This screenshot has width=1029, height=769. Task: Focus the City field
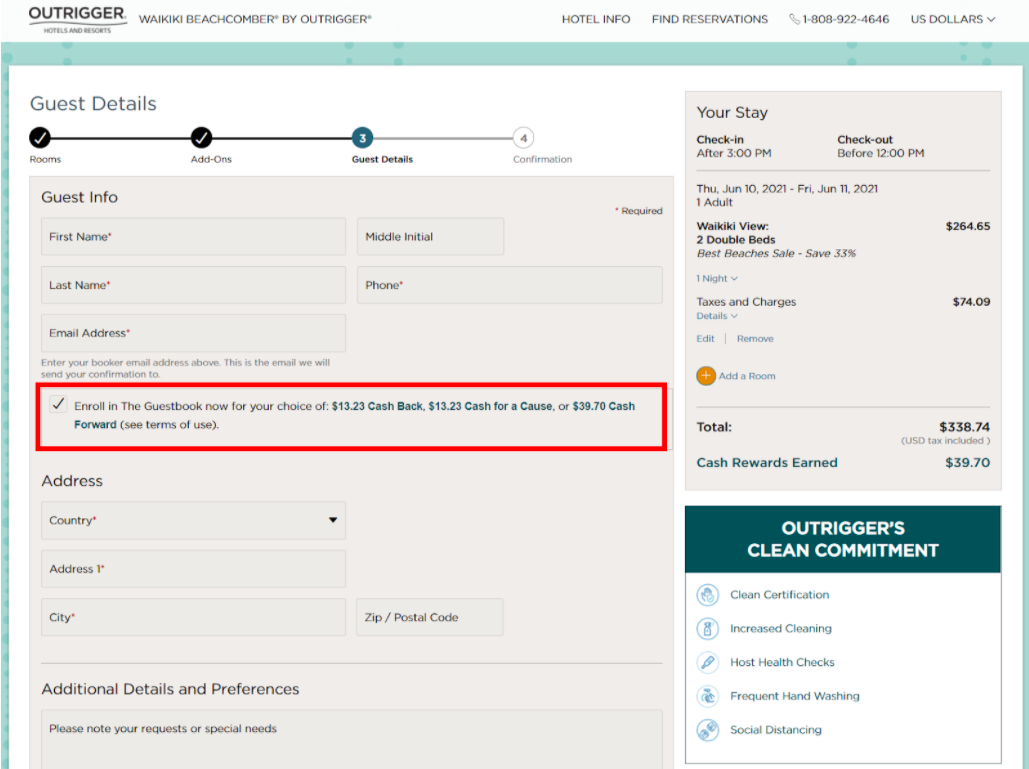coord(193,617)
